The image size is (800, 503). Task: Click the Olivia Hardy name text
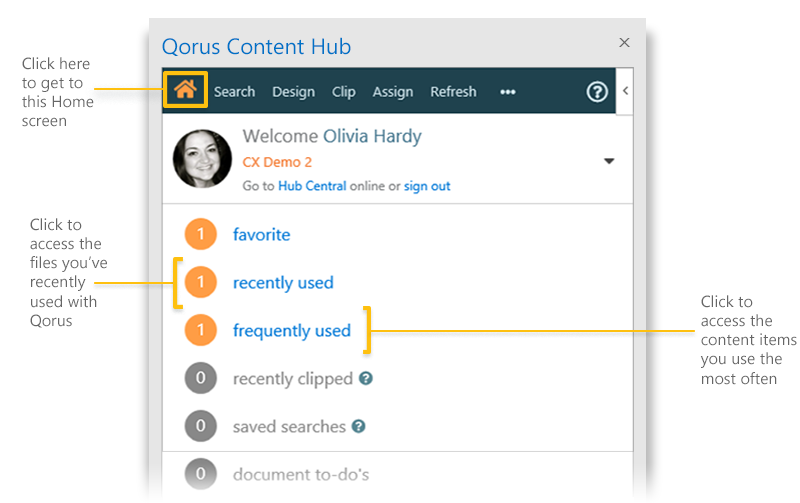[x=372, y=136]
